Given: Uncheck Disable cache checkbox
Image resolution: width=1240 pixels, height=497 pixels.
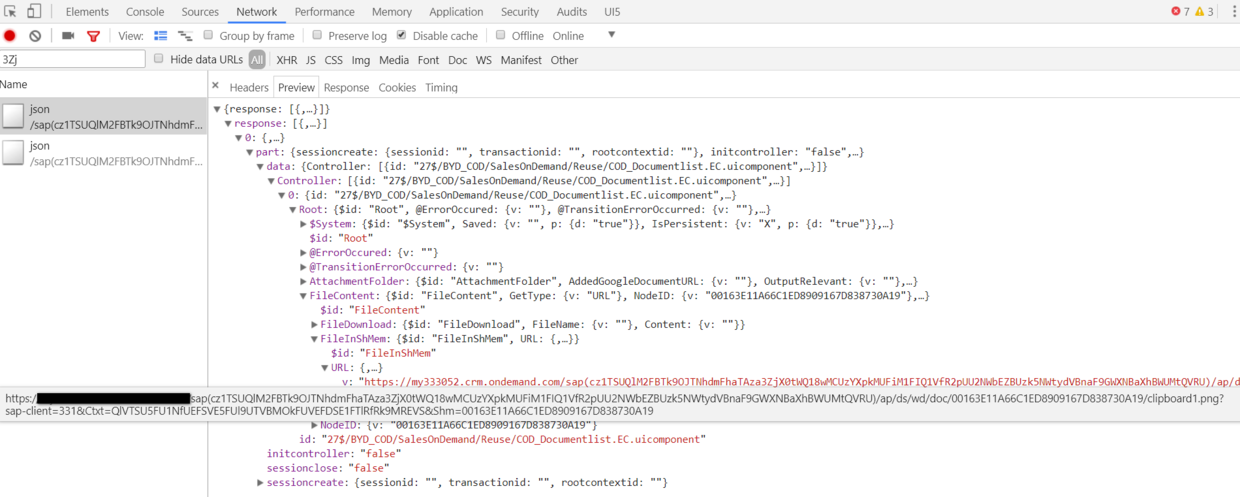Looking at the screenshot, I should pos(401,35).
